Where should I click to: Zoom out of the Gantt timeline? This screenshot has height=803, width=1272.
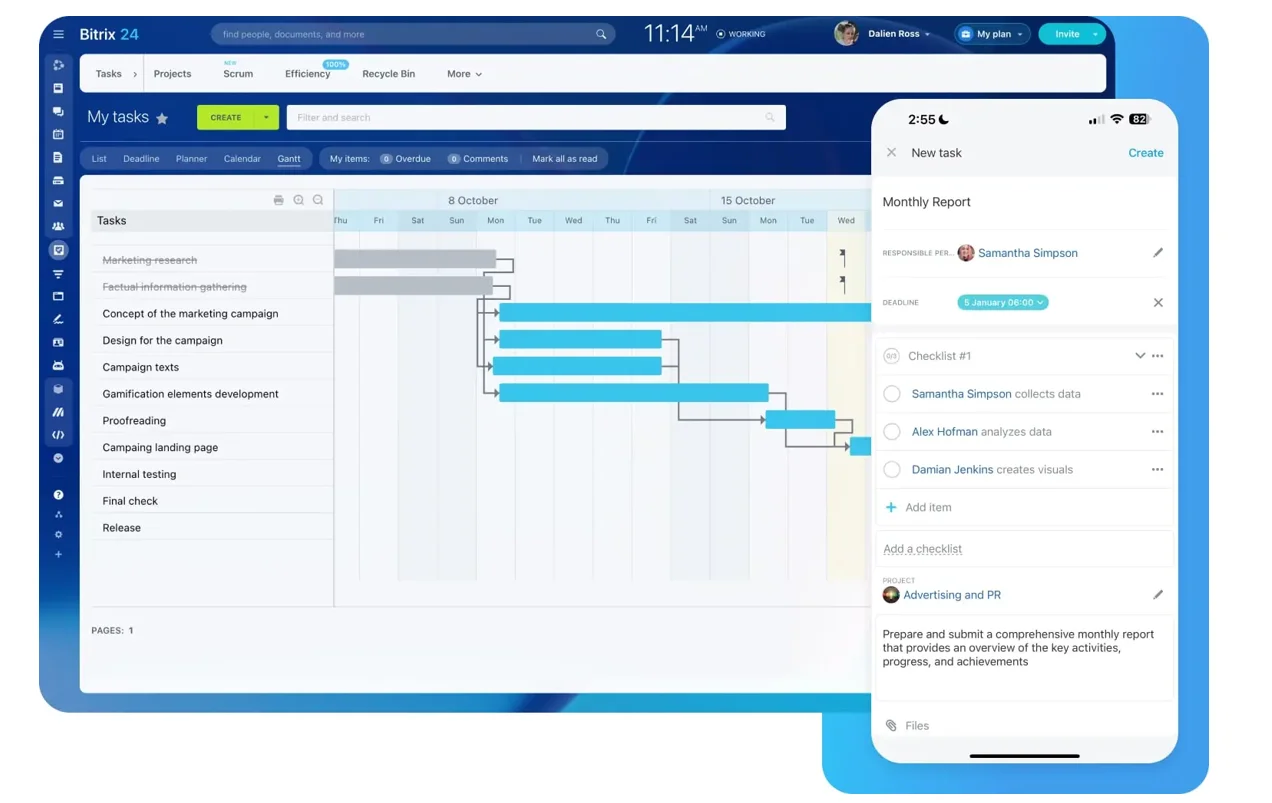(318, 199)
